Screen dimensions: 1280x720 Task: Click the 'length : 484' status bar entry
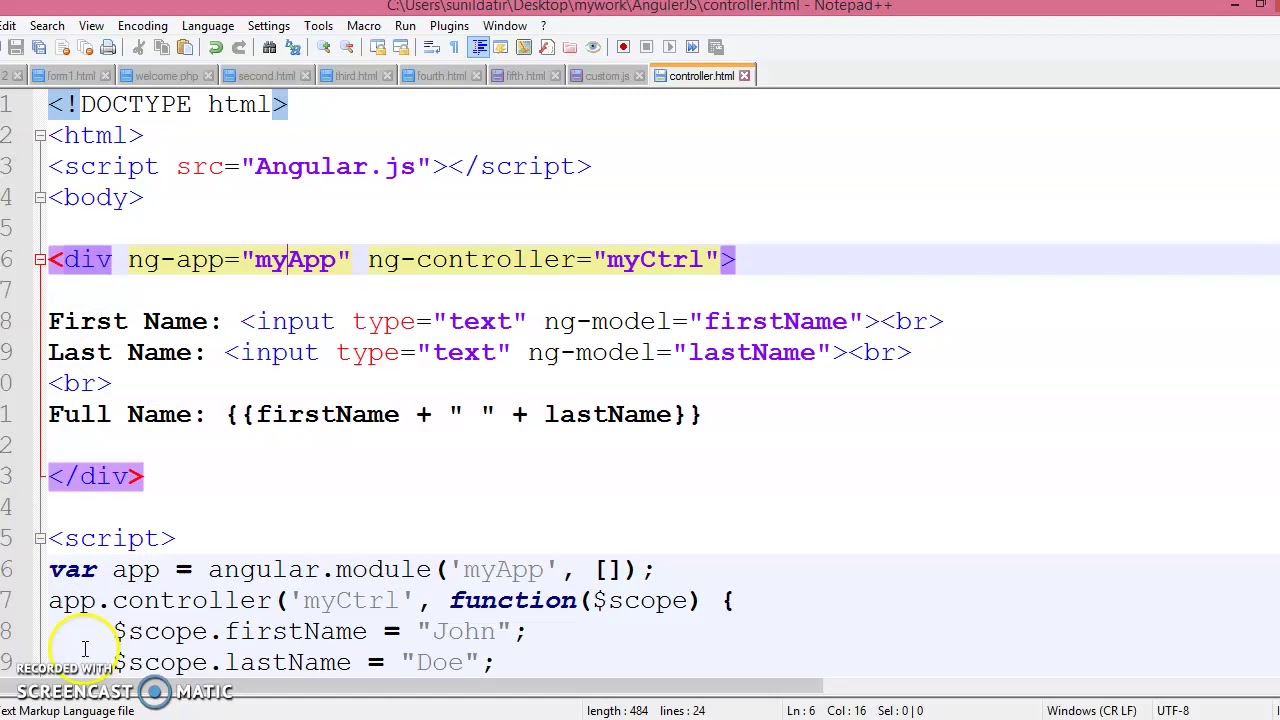pyautogui.click(x=618, y=711)
